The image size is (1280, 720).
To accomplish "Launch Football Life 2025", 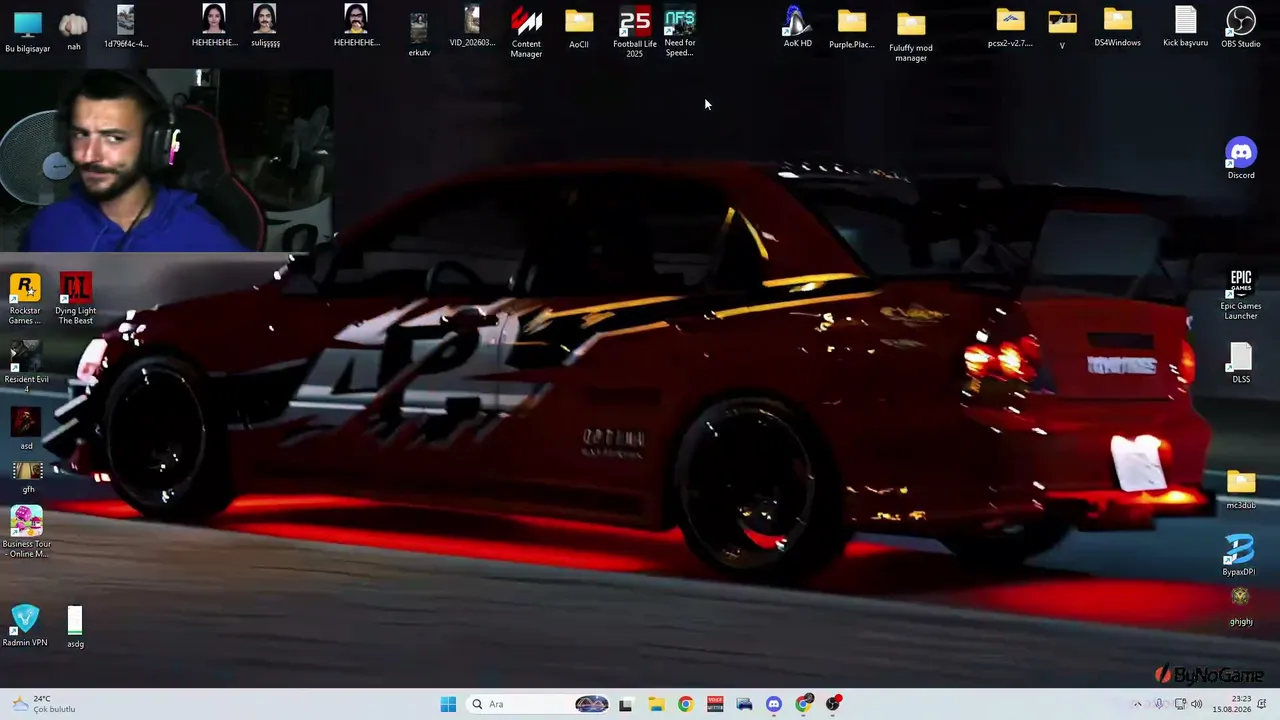I will pos(635,33).
